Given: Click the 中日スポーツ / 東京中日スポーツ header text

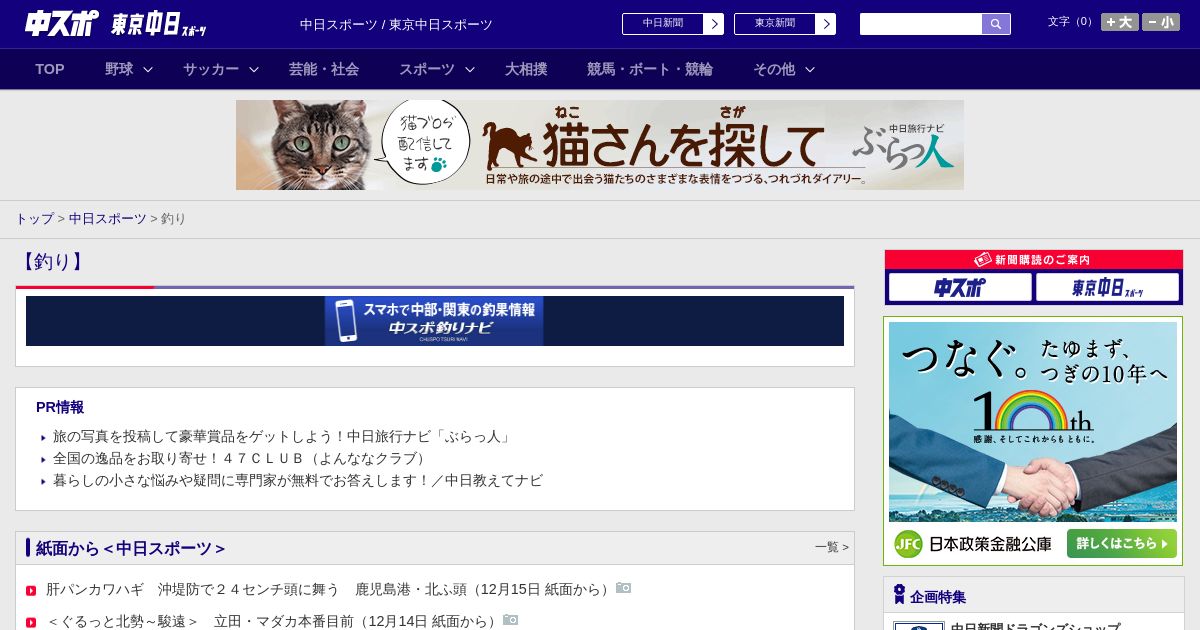Looking at the screenshot, I should 396,24.
